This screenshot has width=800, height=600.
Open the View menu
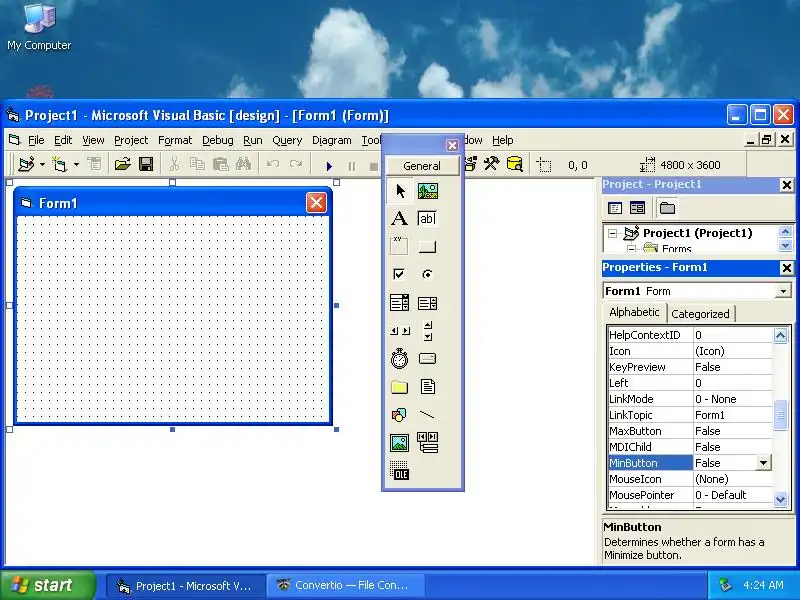93,140
